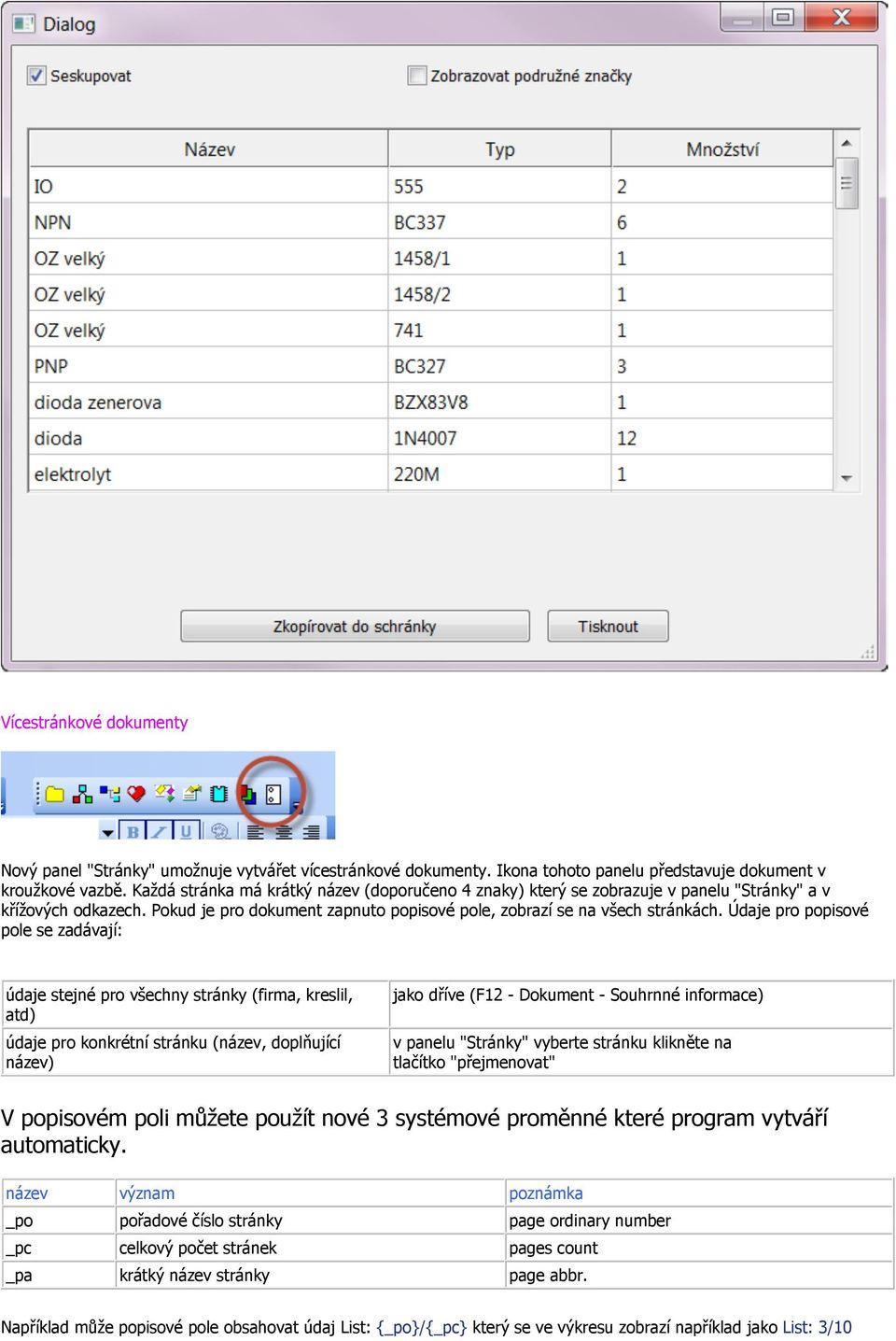Maximize the Dialog window
Image resolution: width=896 pixels, height=1341 pixels.
pyautogui.click(x=783, y=17)
